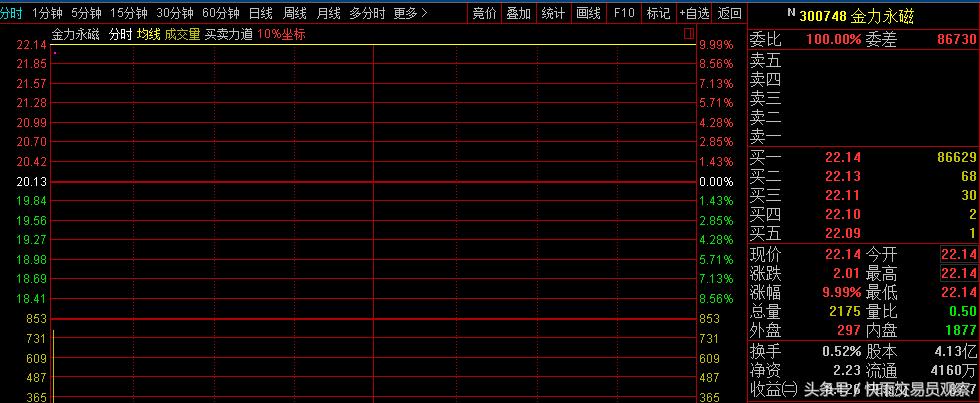Select the 30分钟 period tab
Screen dimensions: 980x403
pos(174,12)
